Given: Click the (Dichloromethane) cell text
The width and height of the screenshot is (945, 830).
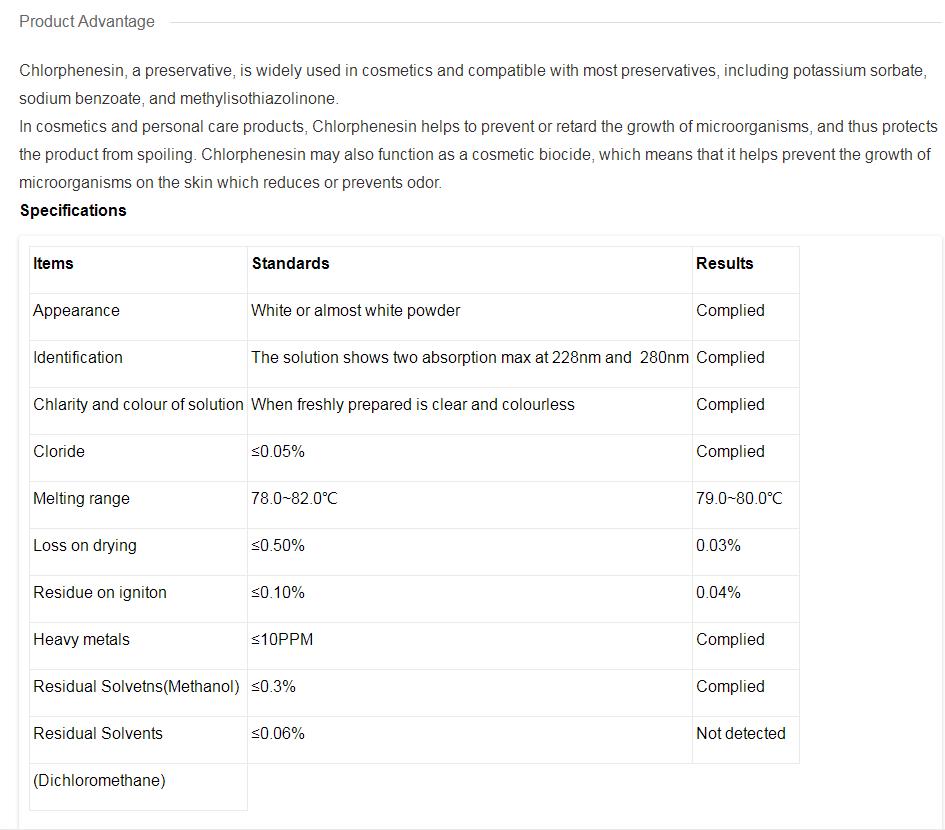Looking at the screenshot, I should point(99,781).
